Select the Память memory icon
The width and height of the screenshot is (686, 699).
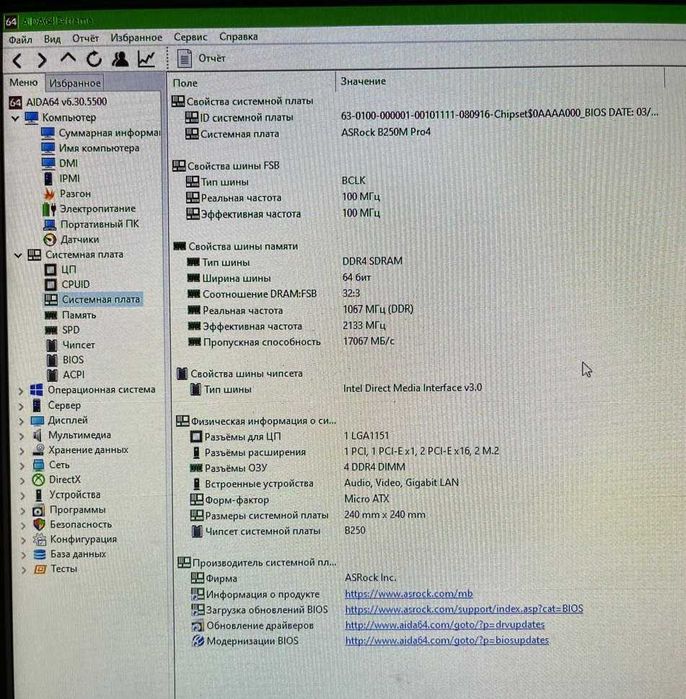pos(51,315)
